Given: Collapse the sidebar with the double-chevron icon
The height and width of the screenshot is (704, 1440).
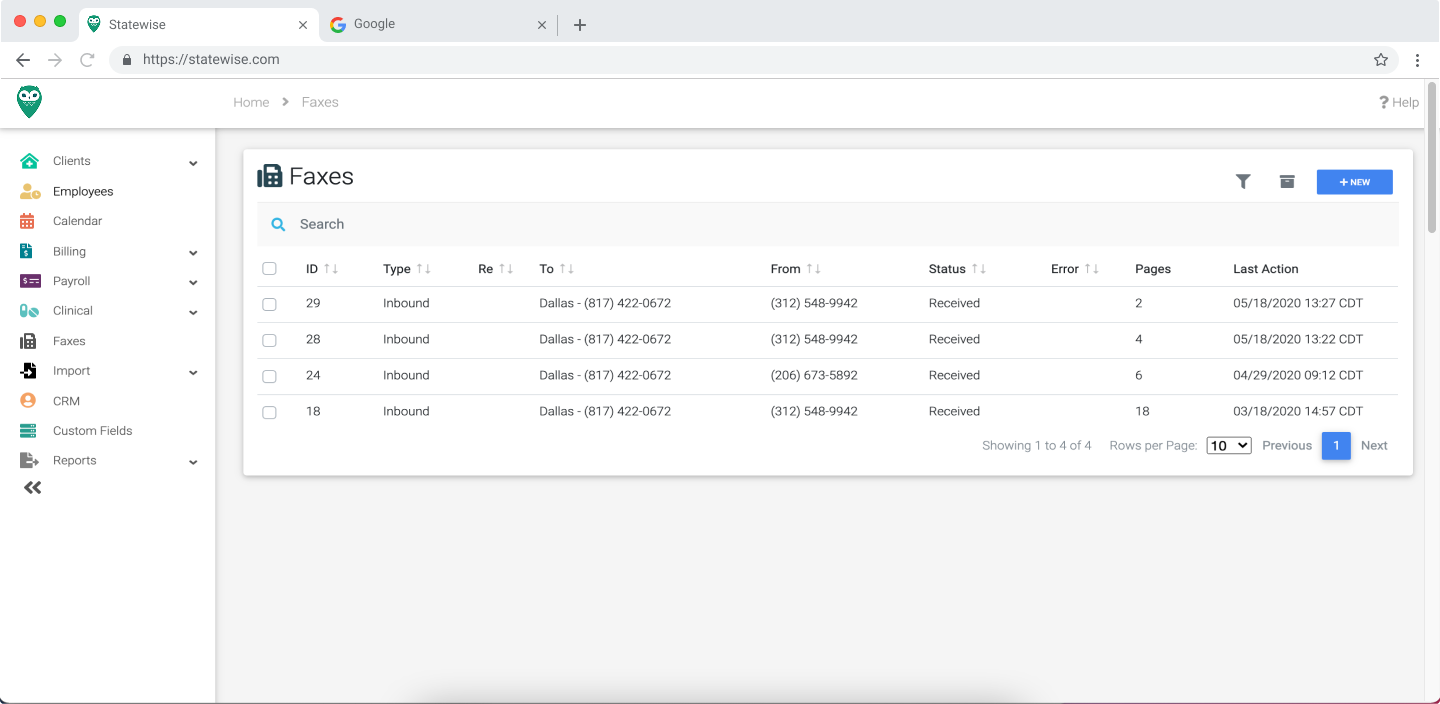Looking at the screenshot, I should click(x=31, y=487).
